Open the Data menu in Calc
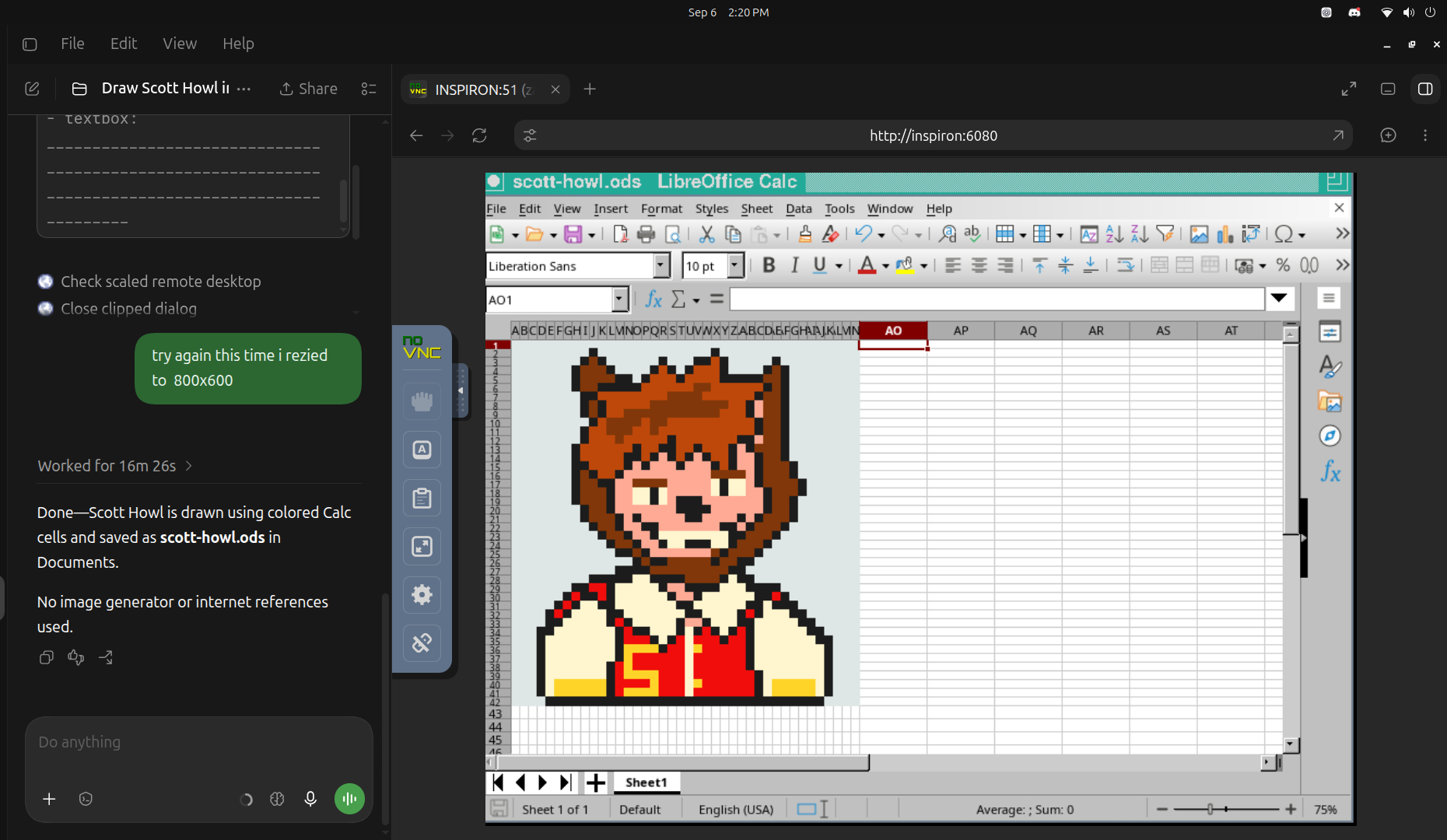 pyautogui.click(x=798, y=208)
